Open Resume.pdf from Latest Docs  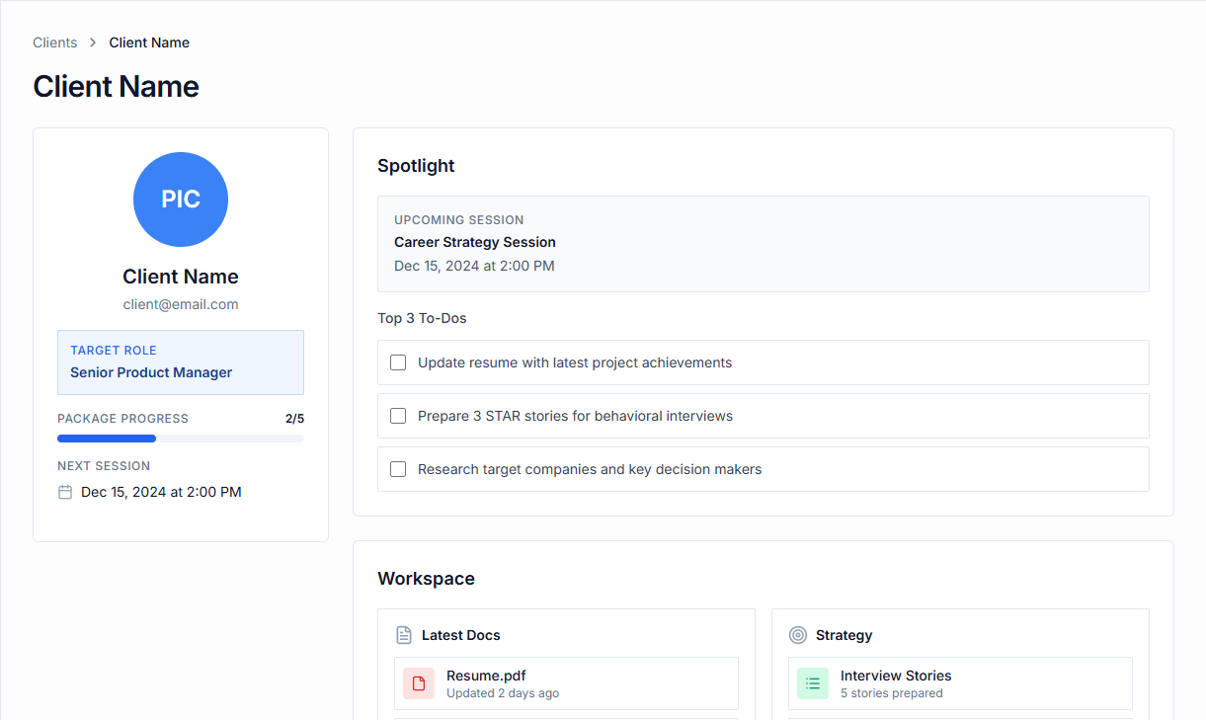point(487,675)
